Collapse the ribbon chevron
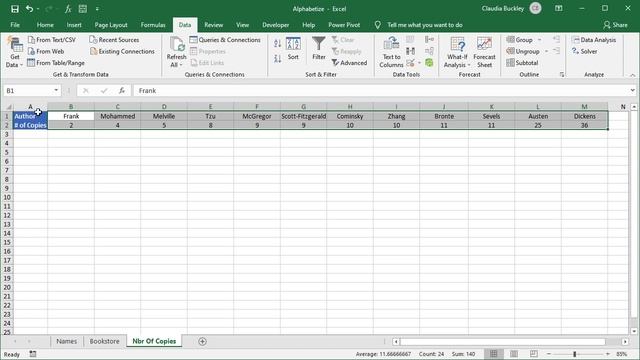Screen dimensions: 640x360 (632, 75)
